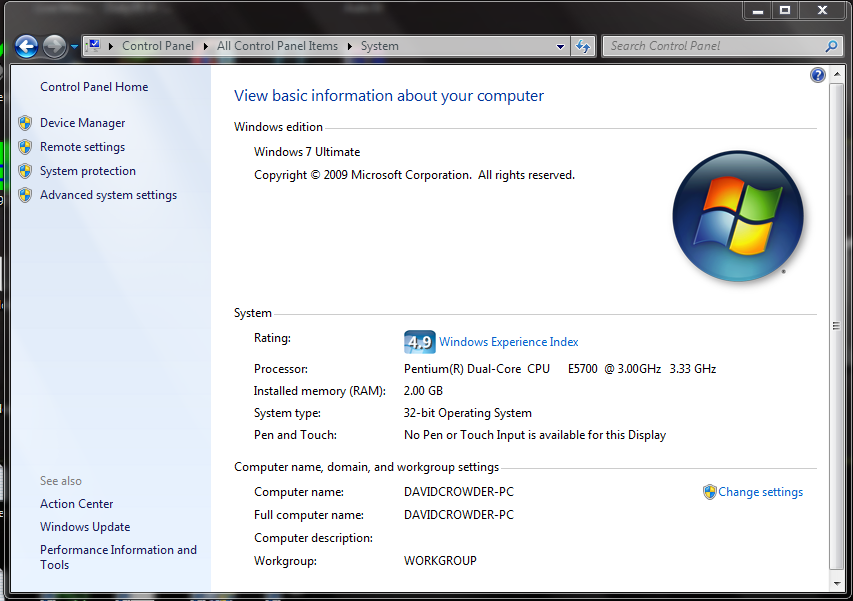Open the recent pages dropdown arrow
The height and width of the screenshot is (601, 853).
(74, 47)
